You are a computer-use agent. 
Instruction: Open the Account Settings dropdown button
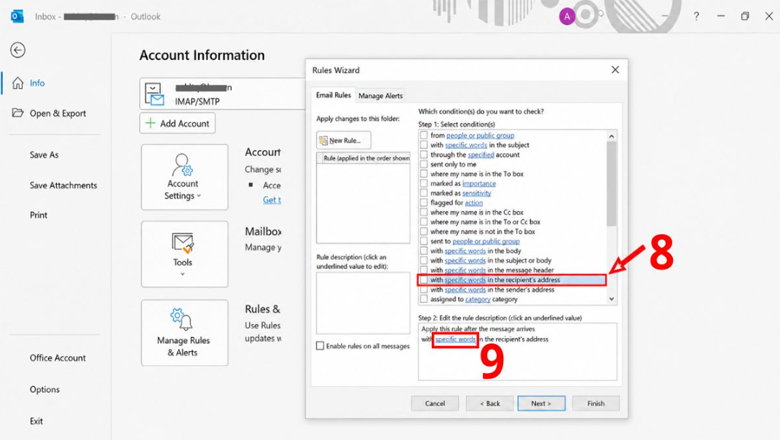[185, 176]
